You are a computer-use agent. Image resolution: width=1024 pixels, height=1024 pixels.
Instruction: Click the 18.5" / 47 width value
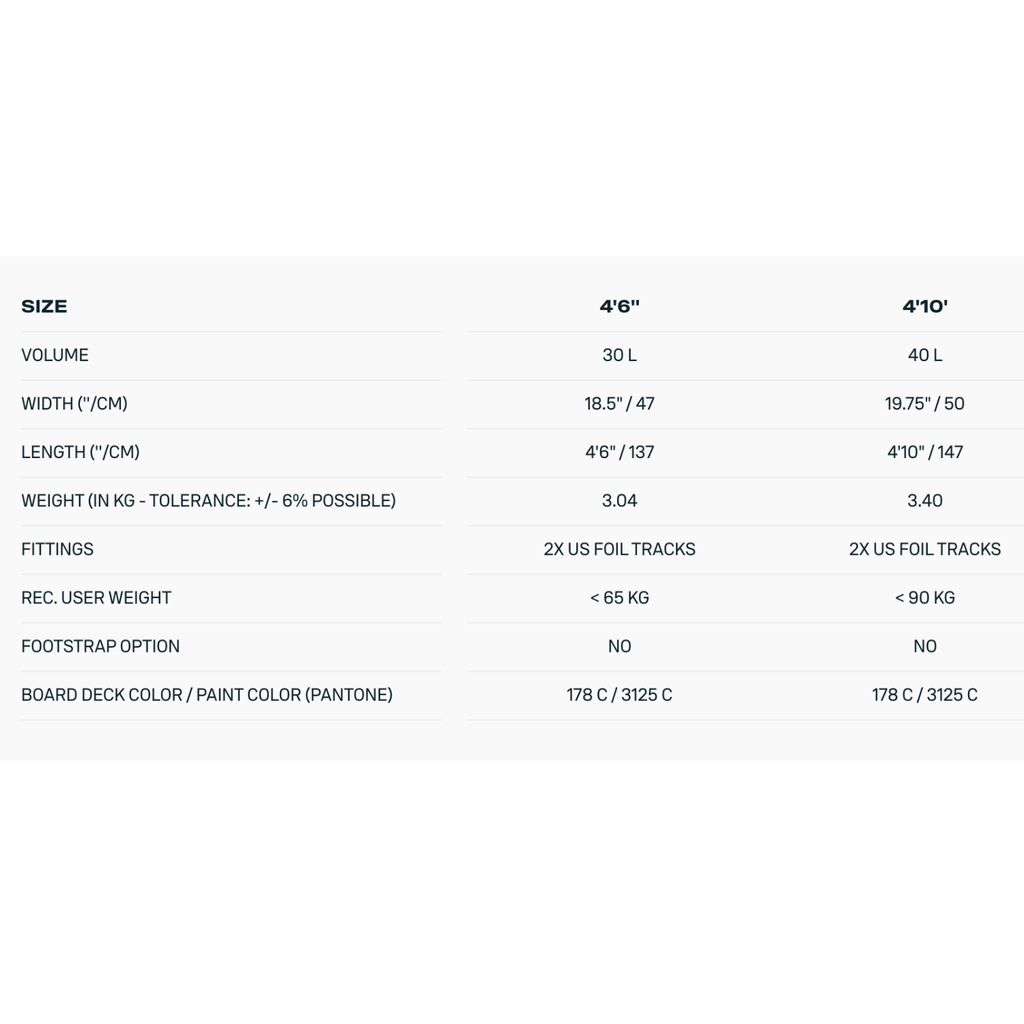[619, 403]
